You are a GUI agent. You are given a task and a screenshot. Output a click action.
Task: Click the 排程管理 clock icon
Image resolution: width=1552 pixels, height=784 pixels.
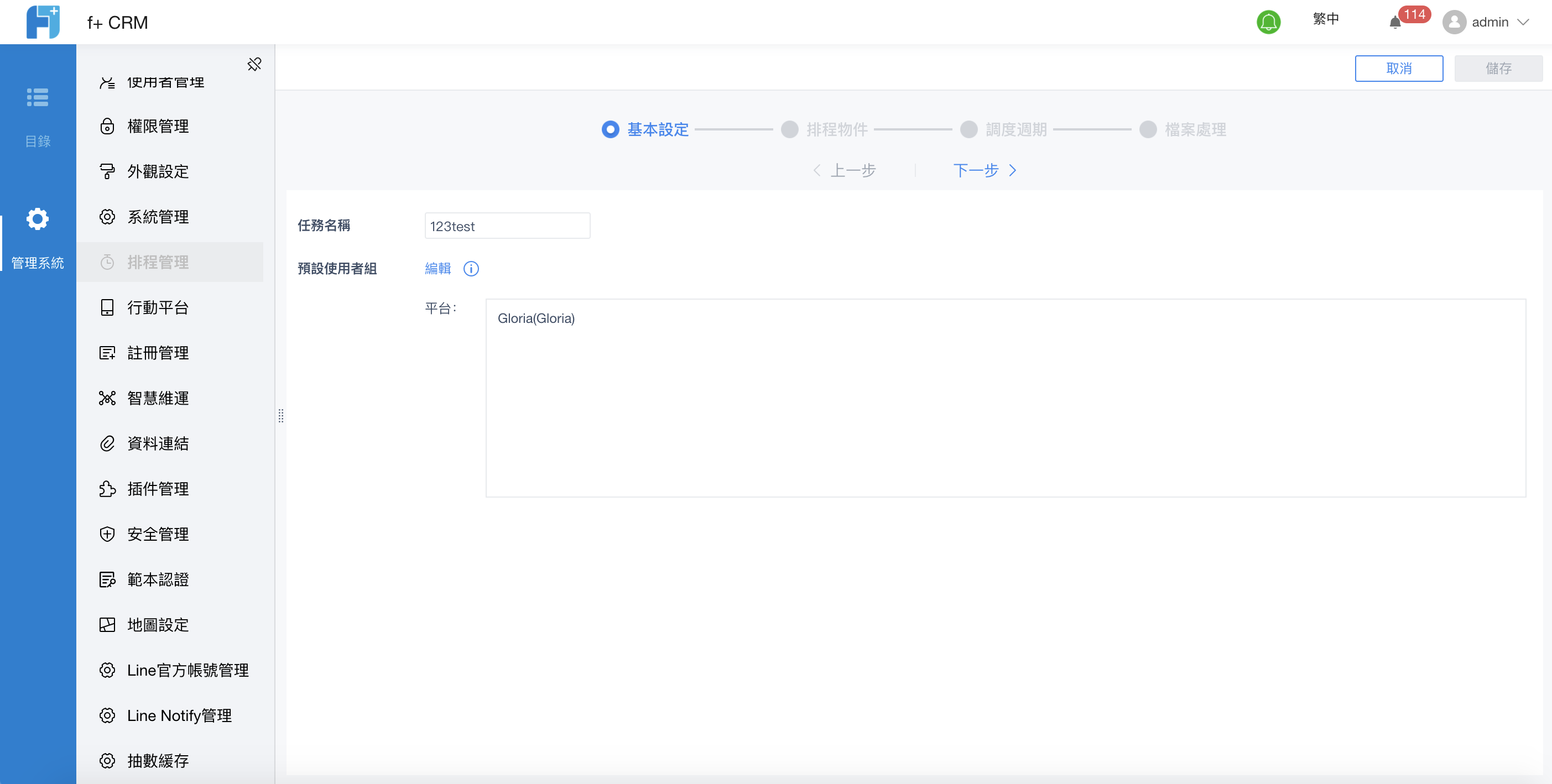point(107,262)
